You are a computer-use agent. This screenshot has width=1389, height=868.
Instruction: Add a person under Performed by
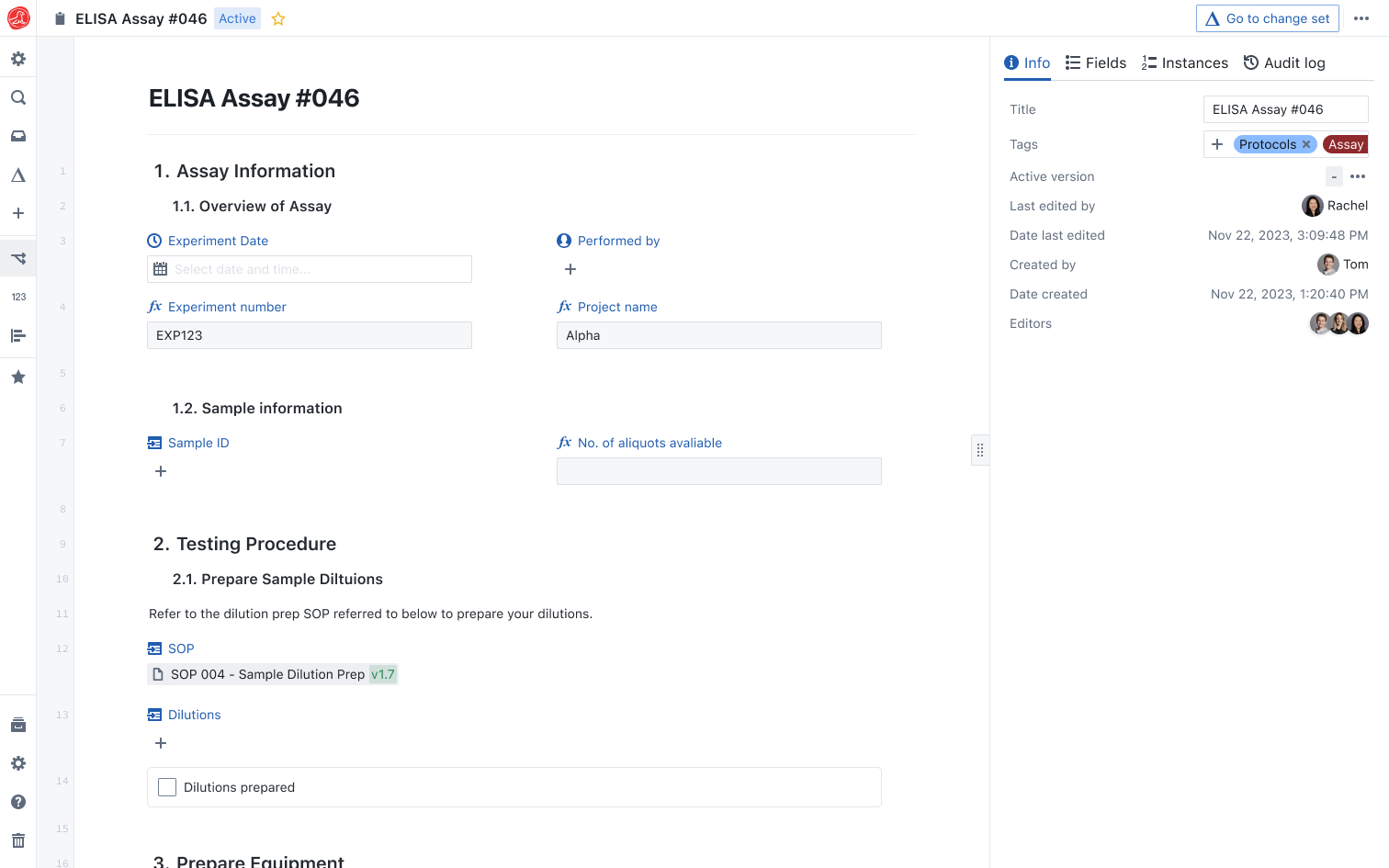(x=570, y=269)
